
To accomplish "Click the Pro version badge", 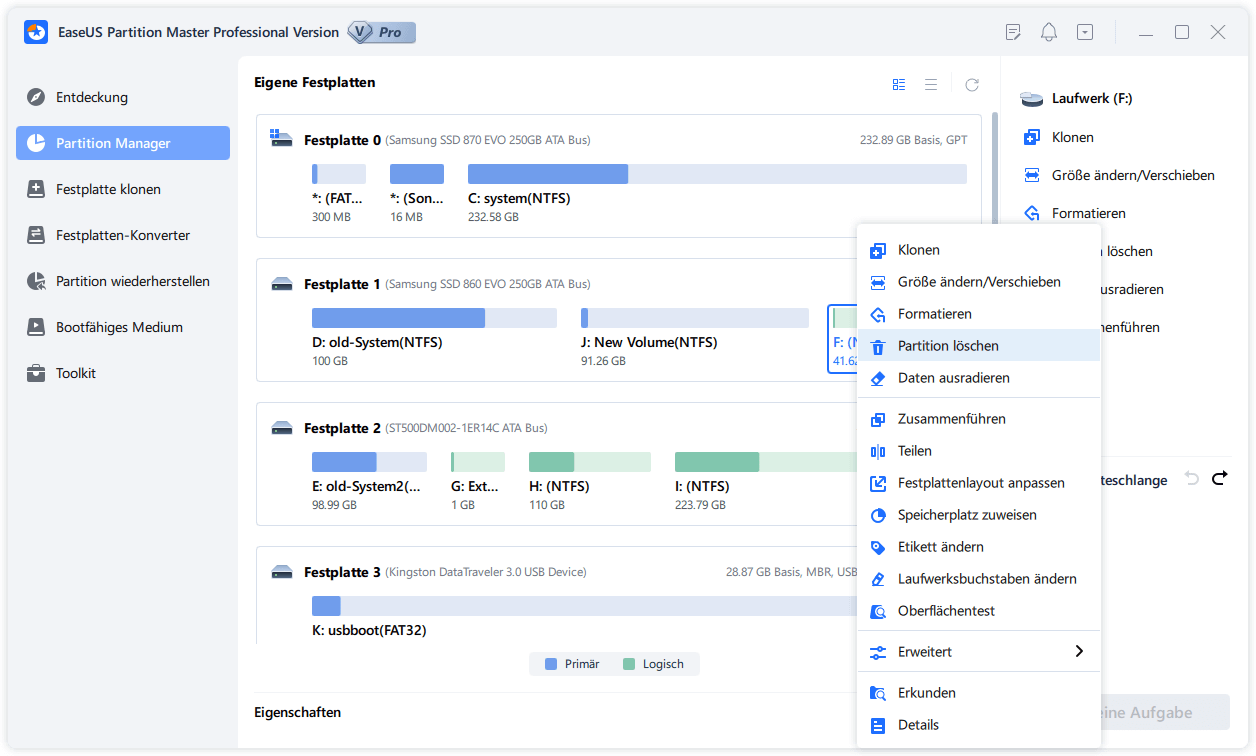I will (x=381, y=32).
